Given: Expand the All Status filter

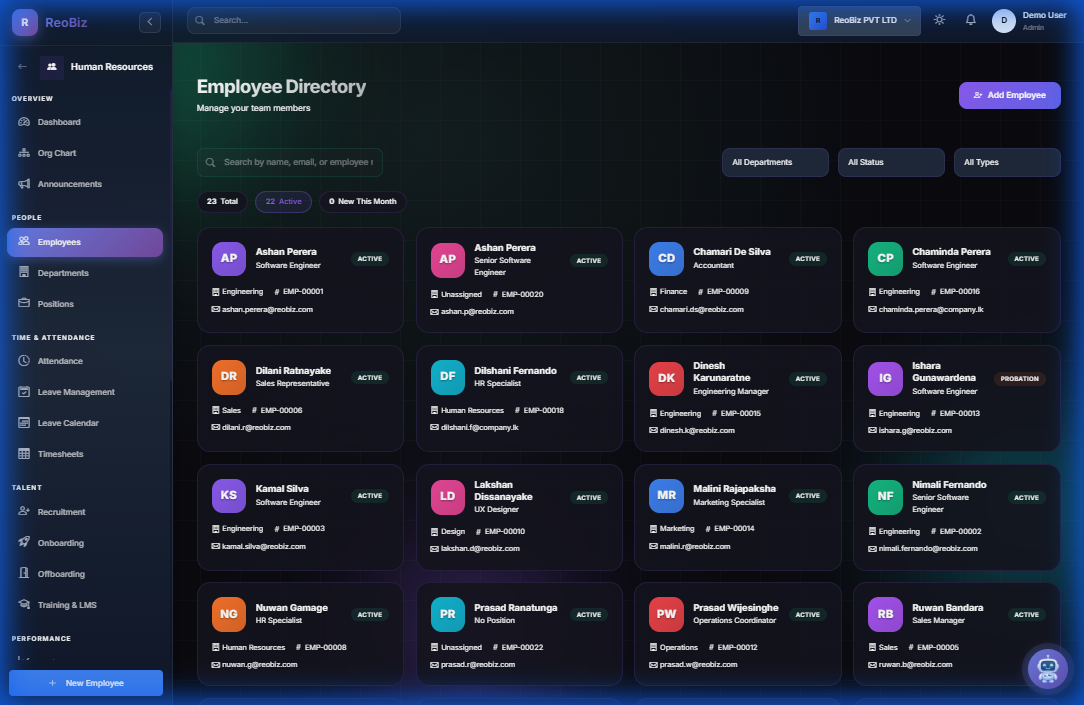Looking at the screenshot, I should pos(891,162).
